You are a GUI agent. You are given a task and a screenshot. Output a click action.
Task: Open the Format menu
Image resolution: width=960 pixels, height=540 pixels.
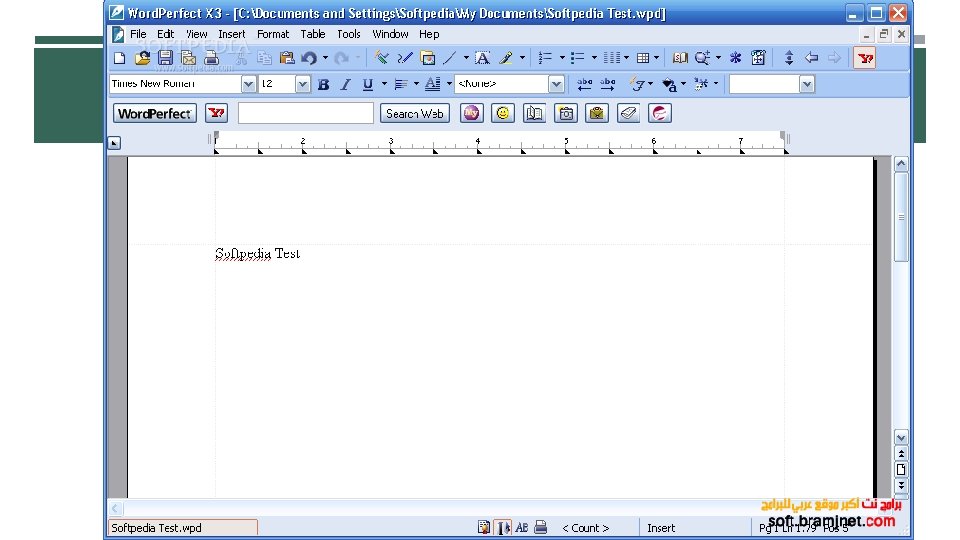coord(272,34)
